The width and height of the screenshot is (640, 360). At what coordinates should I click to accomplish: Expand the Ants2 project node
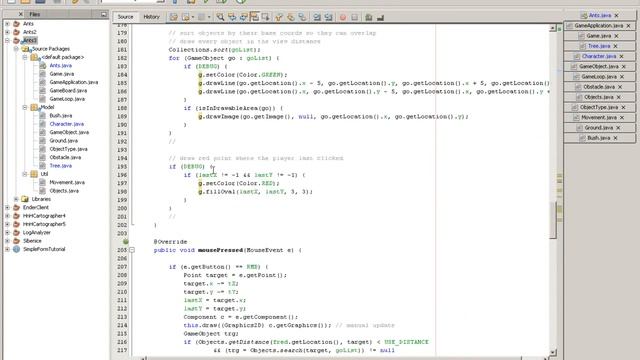[x=7, y=32]
